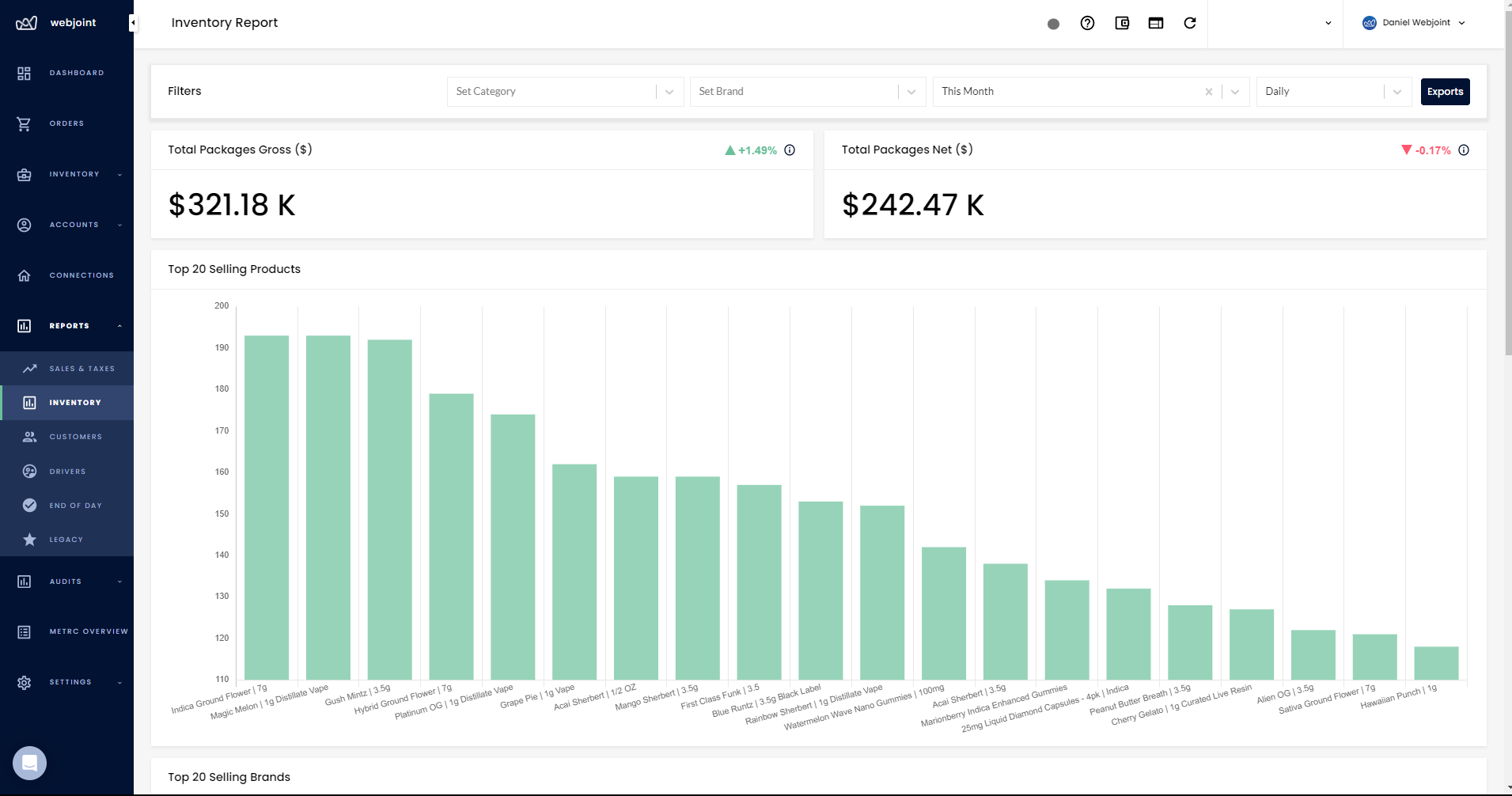
Task: Click Net total info icon
Action: (x=1463, y=150)
